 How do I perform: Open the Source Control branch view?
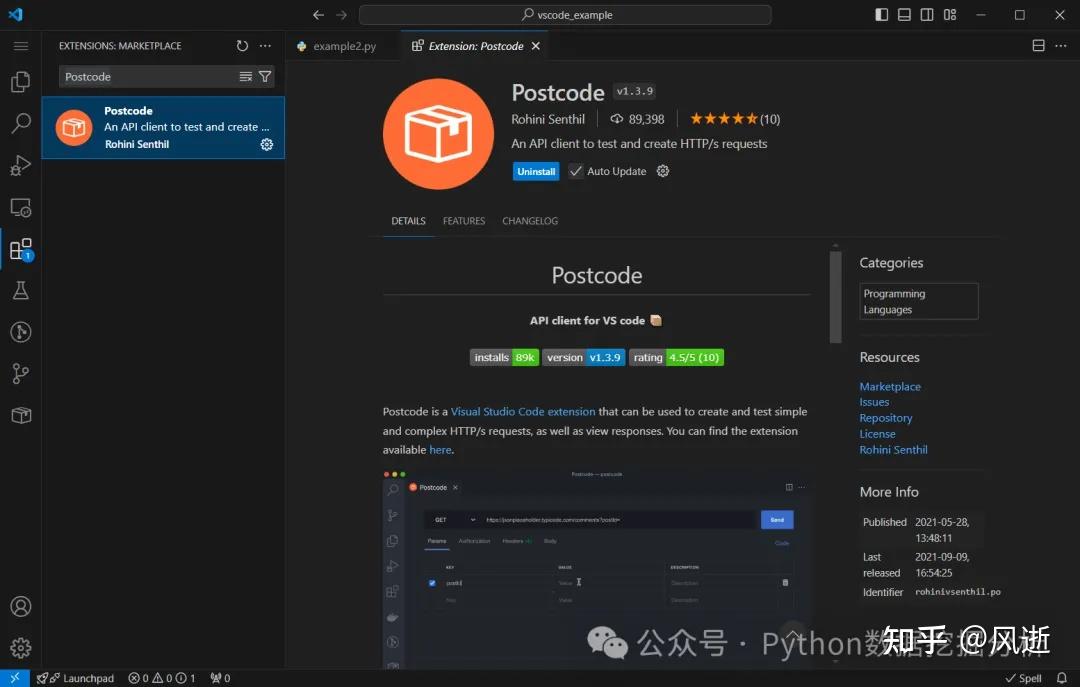coord(21,373)
